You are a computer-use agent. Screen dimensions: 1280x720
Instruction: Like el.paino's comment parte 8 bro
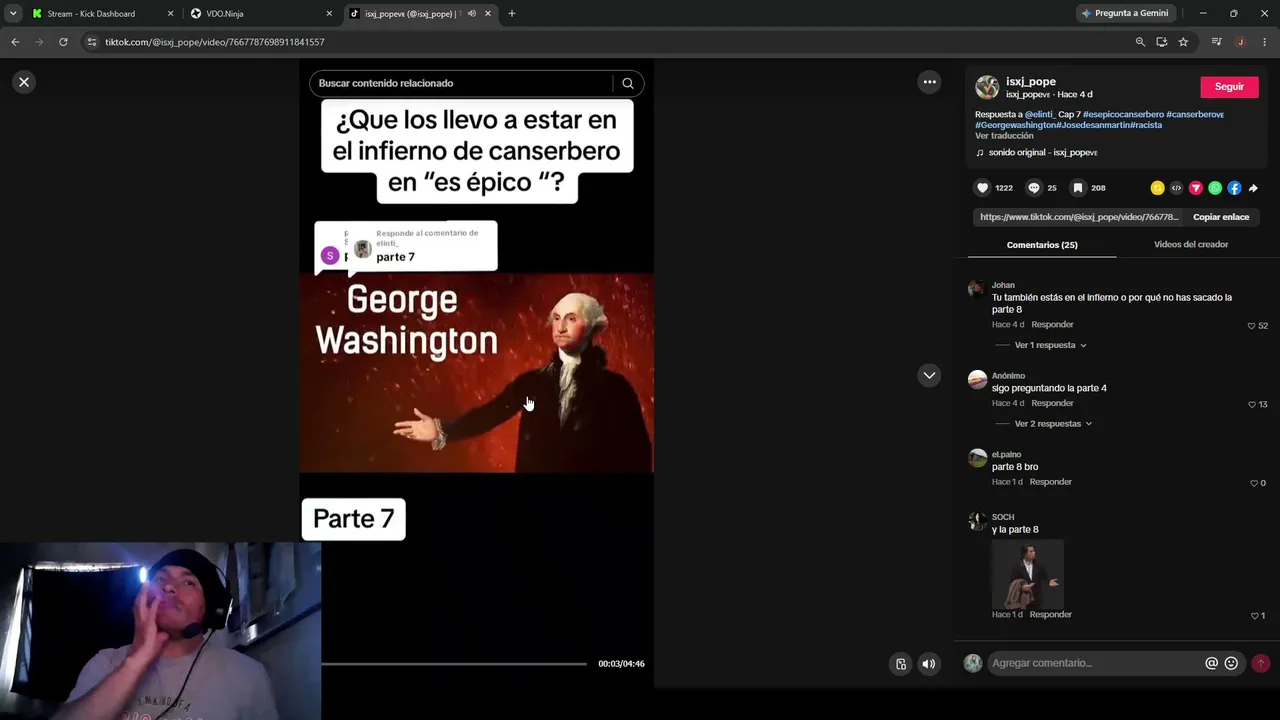1253,484
